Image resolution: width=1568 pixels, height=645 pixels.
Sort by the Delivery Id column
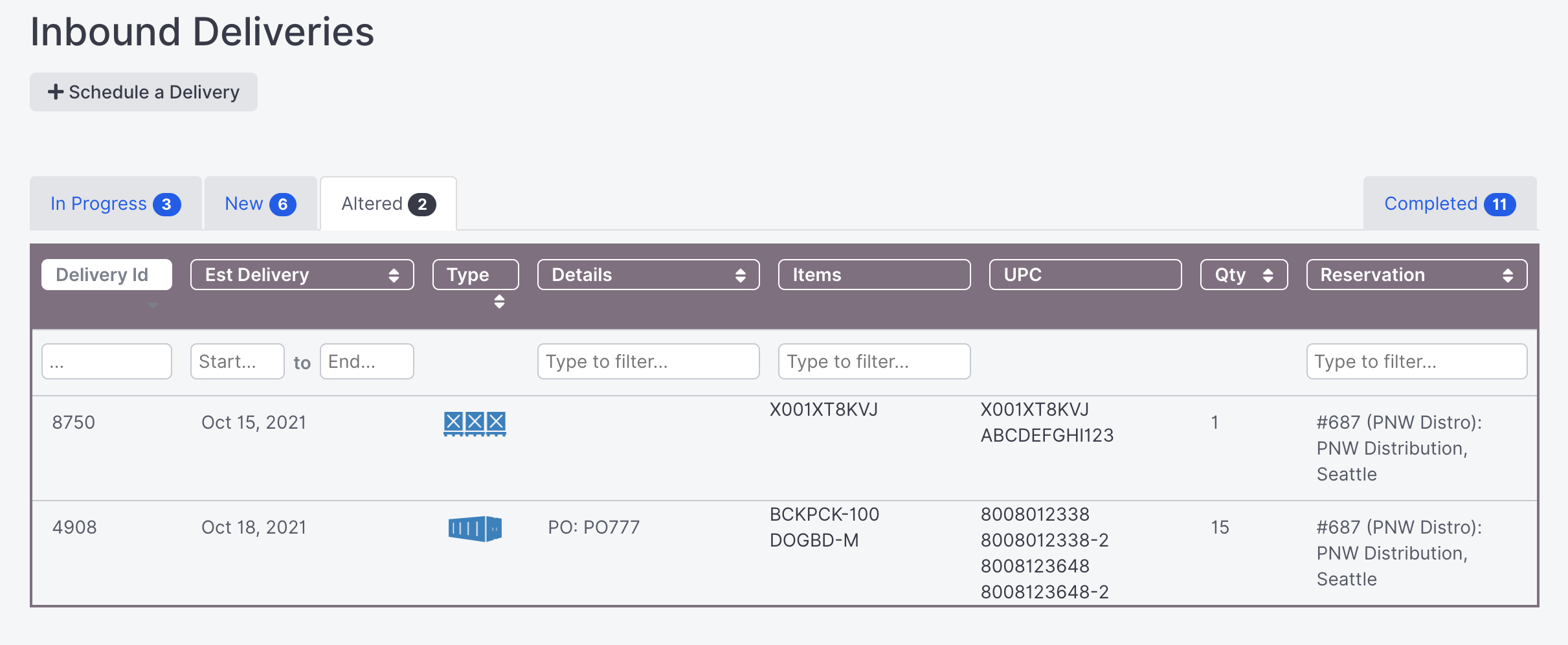(107, 275)
